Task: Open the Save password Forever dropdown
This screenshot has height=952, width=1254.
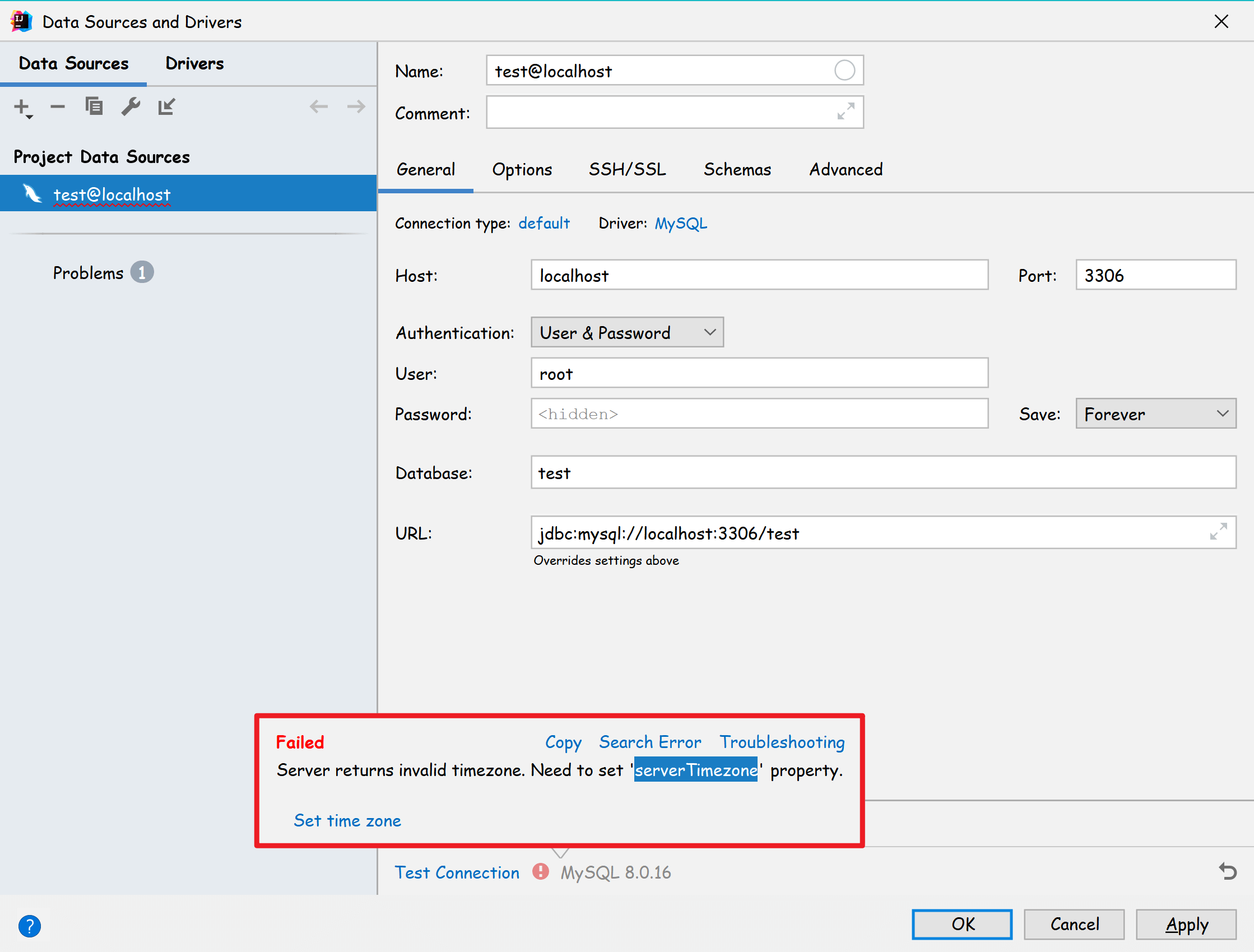Action: pos(1155,414)
